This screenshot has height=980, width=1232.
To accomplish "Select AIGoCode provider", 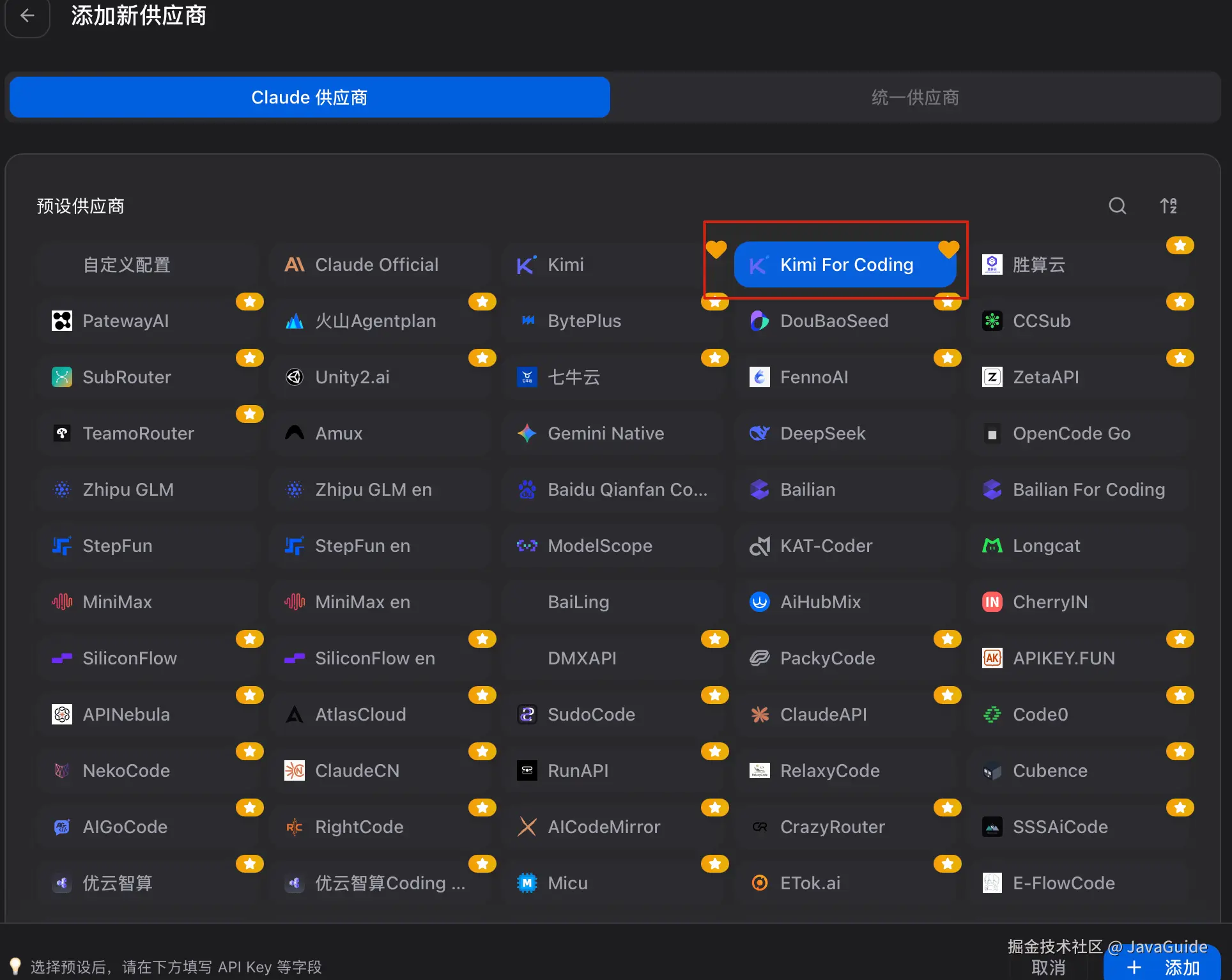I will coord(148,827).
